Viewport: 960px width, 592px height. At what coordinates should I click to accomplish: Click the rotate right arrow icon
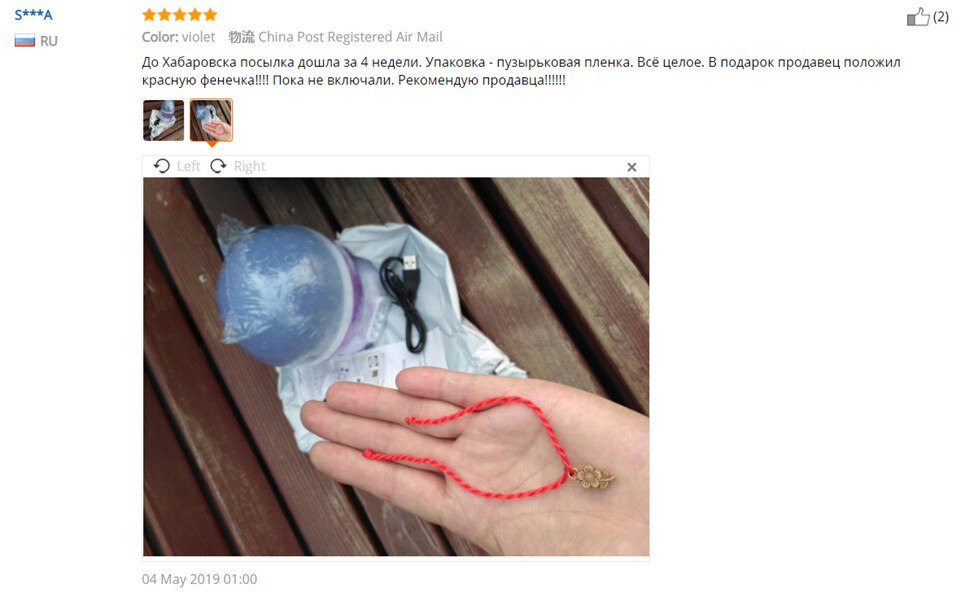pyautogui.click(x=218, y=166)
